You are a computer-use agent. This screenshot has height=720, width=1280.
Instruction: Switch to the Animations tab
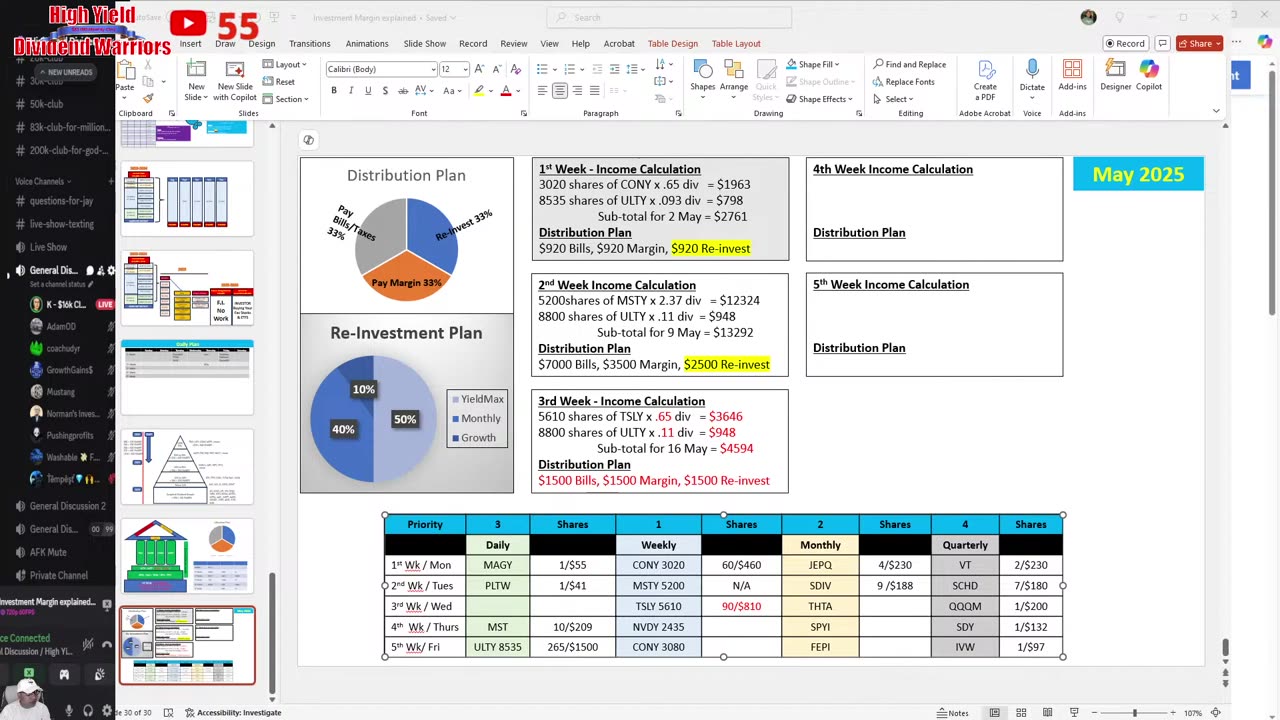click(367, 44)
